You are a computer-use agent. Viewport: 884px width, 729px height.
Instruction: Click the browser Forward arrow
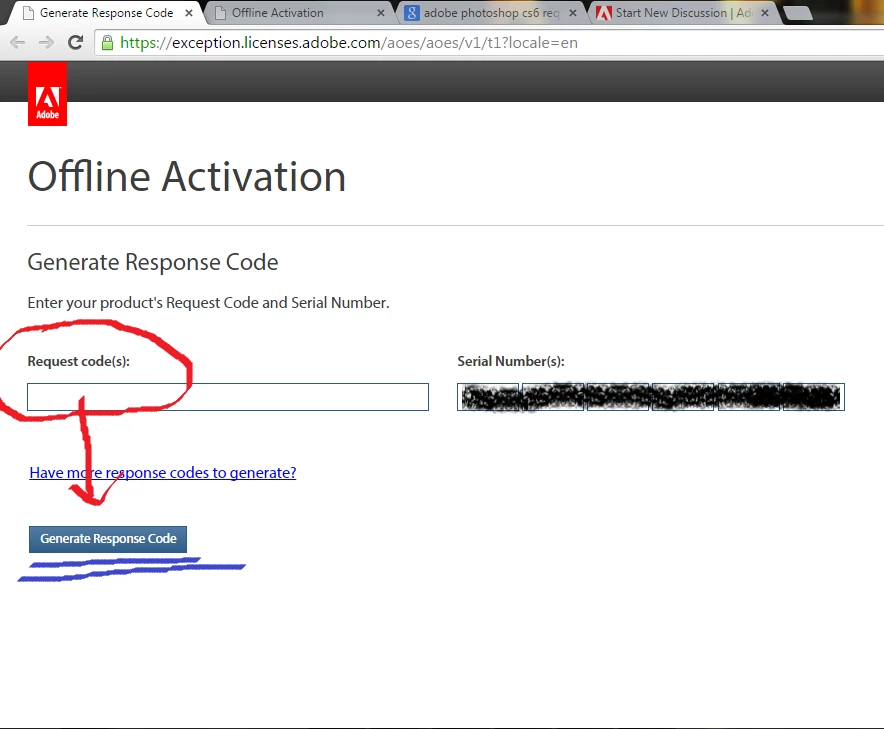click(46, 43)
